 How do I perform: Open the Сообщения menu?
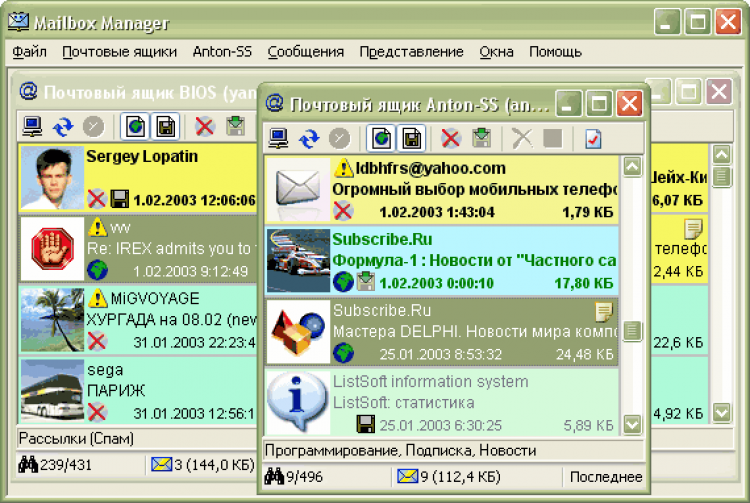pos(306,51)
